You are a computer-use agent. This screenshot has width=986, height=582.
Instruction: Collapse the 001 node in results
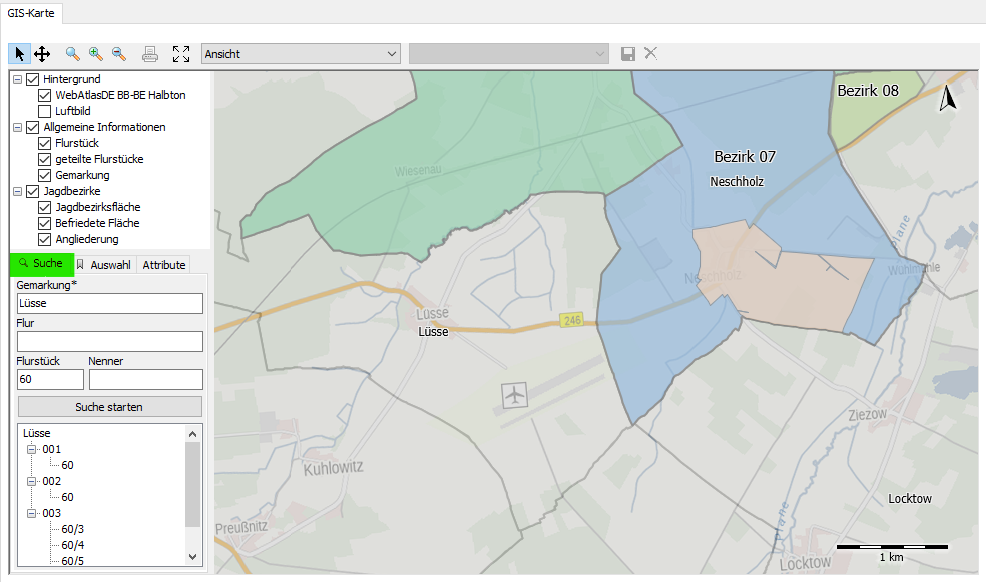(x=33, y=449)
